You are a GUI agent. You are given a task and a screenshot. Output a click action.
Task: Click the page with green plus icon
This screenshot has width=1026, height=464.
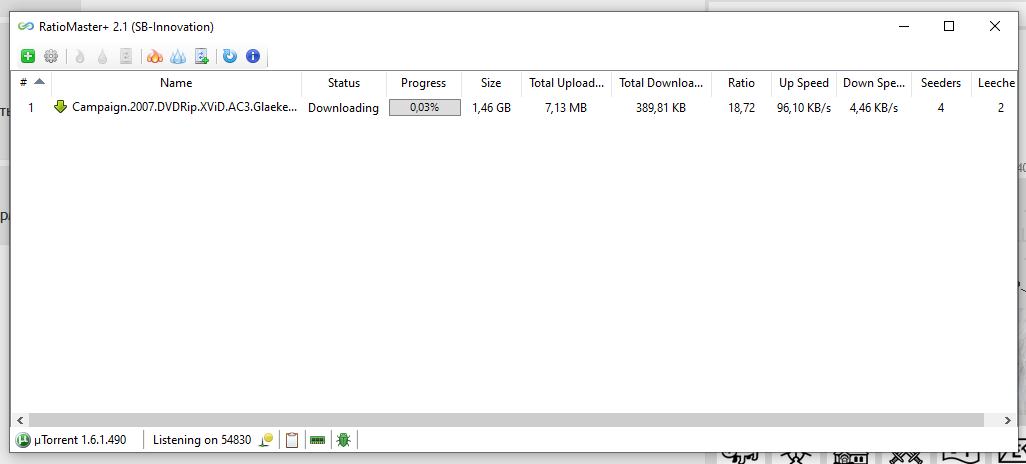(202, 56)
